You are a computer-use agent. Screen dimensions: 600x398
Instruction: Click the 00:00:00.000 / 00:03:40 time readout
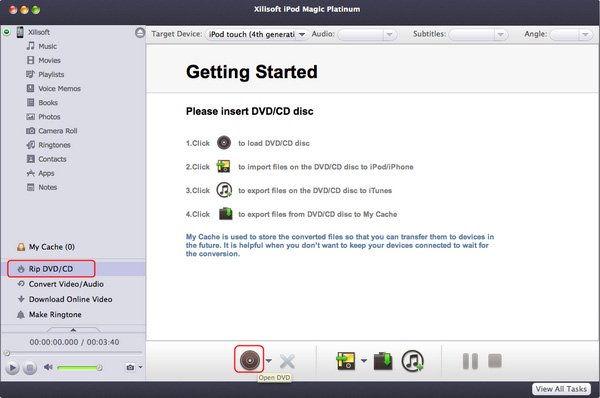tap(74, 342)
